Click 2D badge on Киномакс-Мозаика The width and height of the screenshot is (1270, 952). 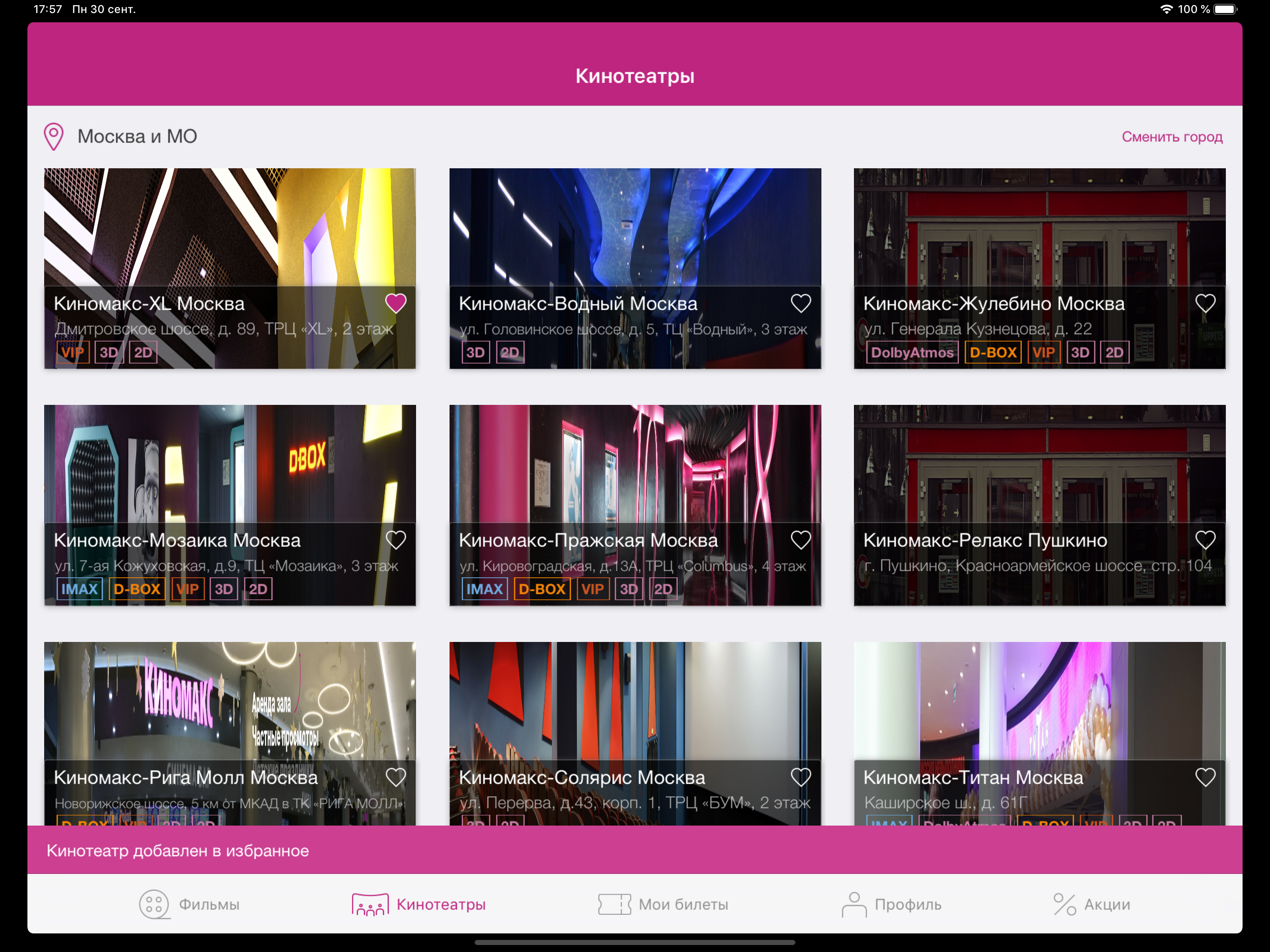[x=258, y=588]
